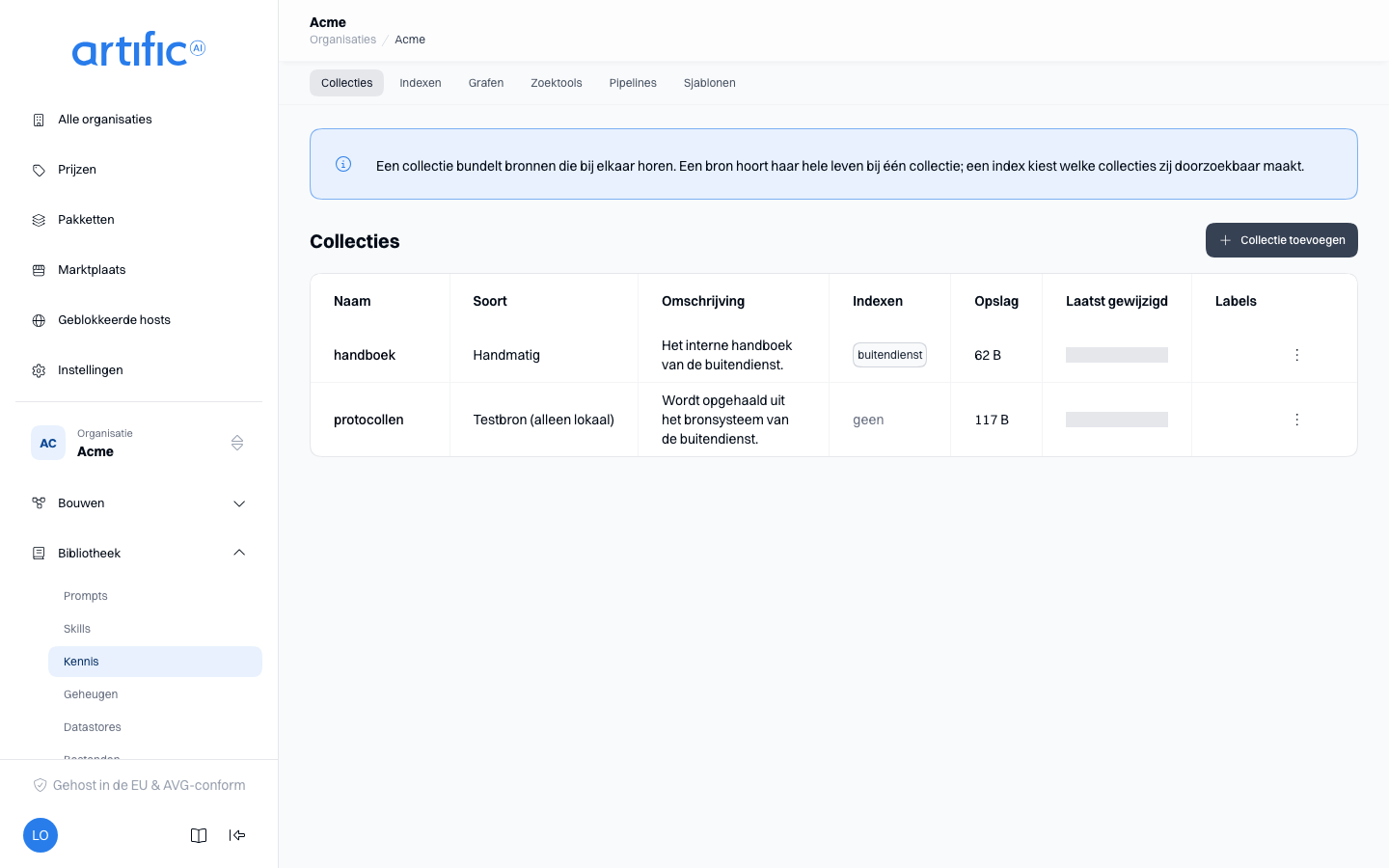Open the Zoektools tab
Screen dimensions: 1389x868
[x=557, y=83]
